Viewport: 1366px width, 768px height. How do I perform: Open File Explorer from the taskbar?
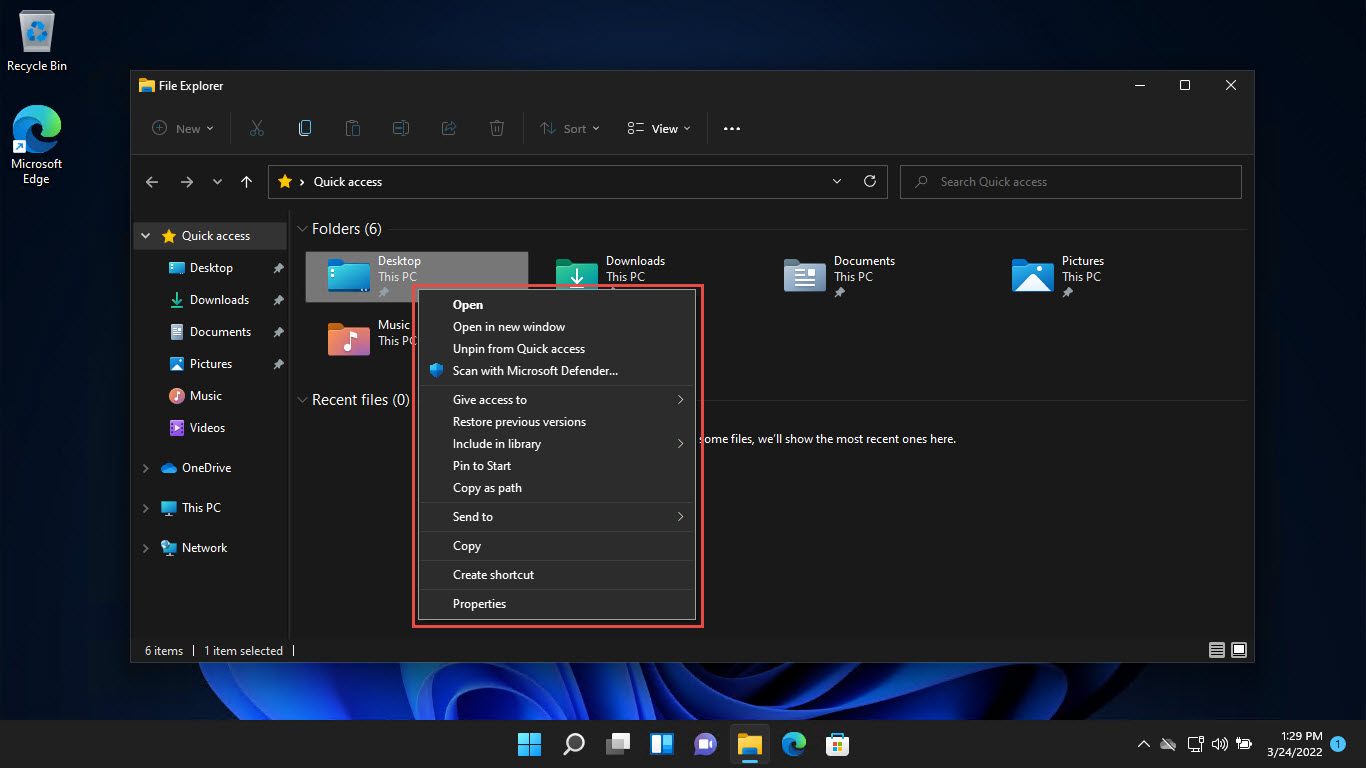[x=749, y=744]
